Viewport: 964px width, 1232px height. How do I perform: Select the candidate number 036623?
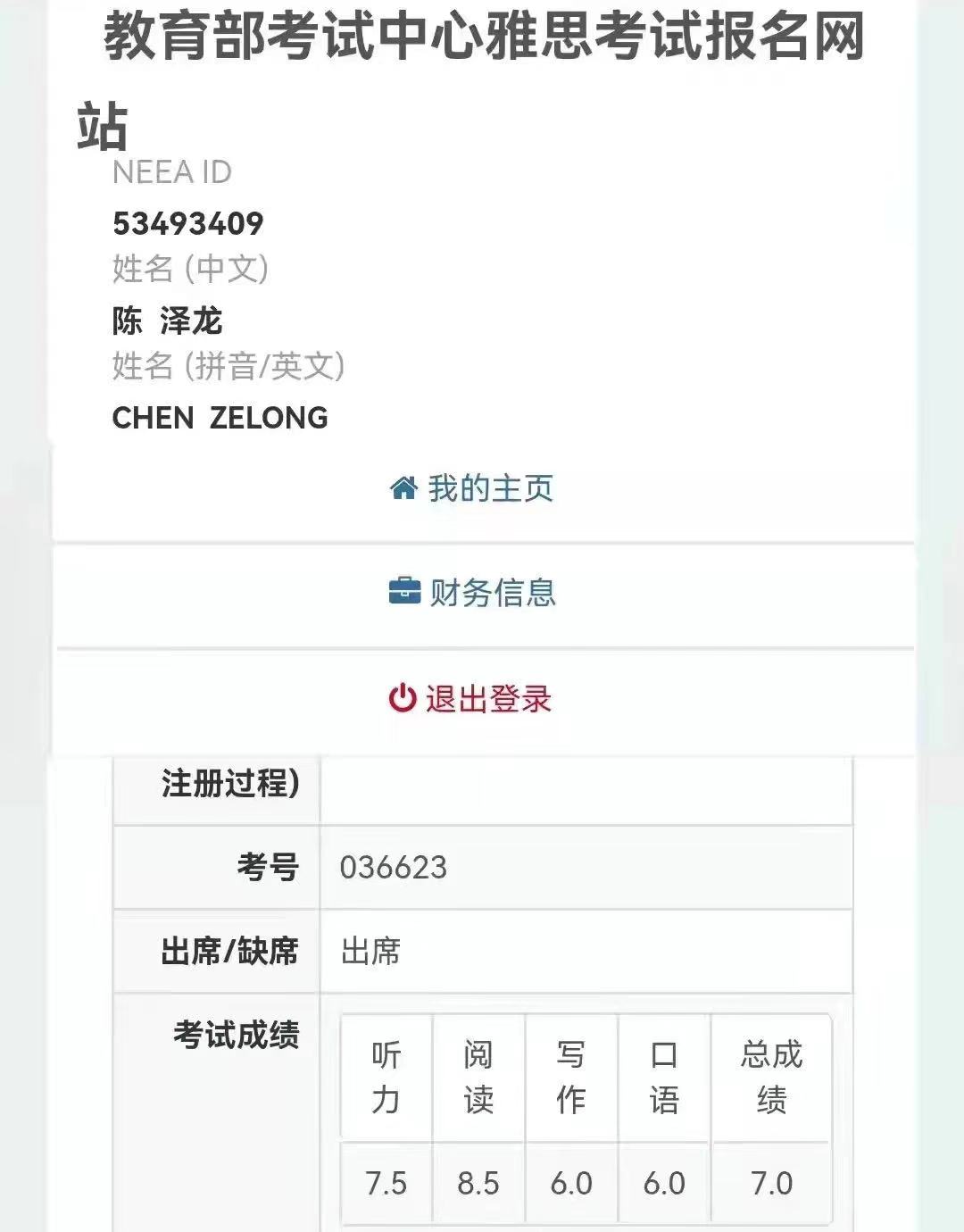pos(394,867)
